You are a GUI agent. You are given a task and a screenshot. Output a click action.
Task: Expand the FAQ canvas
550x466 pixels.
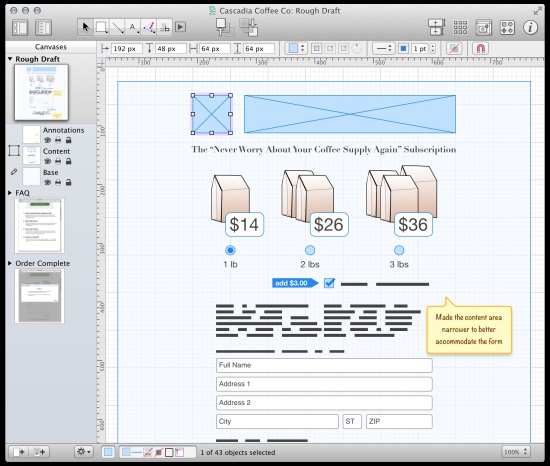10,193
